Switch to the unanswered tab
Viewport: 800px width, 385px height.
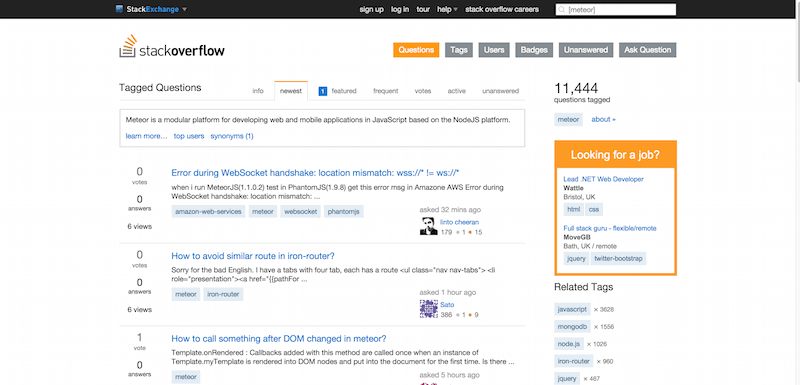click(x=500, y=91)
